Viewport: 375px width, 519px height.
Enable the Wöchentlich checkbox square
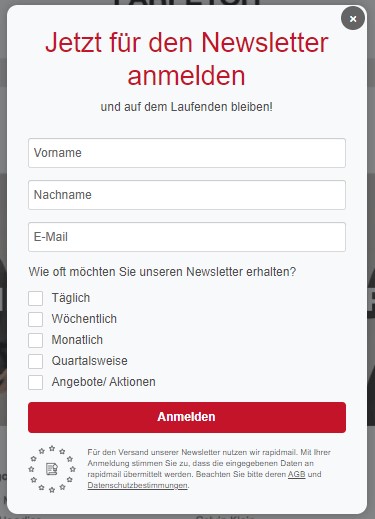coord(36,319)
